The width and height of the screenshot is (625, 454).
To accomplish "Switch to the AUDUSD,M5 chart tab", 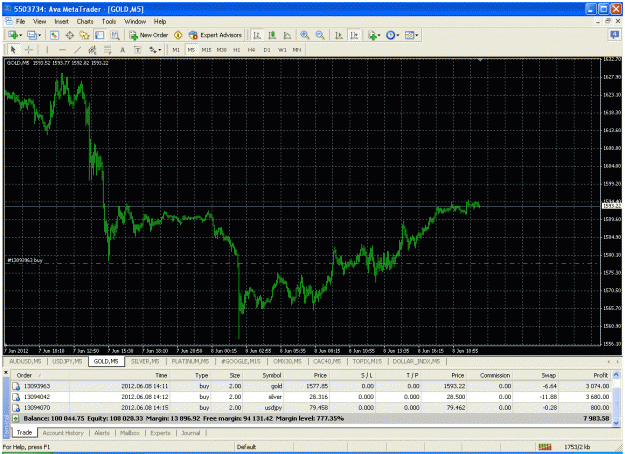I will point(25,361).
